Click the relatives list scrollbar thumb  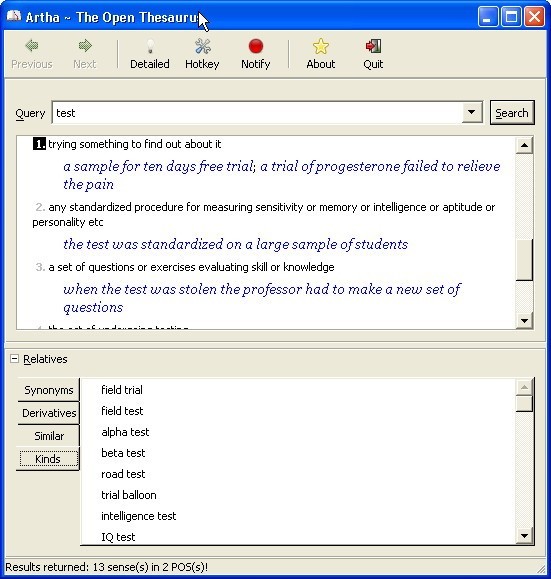coord(524,404)
